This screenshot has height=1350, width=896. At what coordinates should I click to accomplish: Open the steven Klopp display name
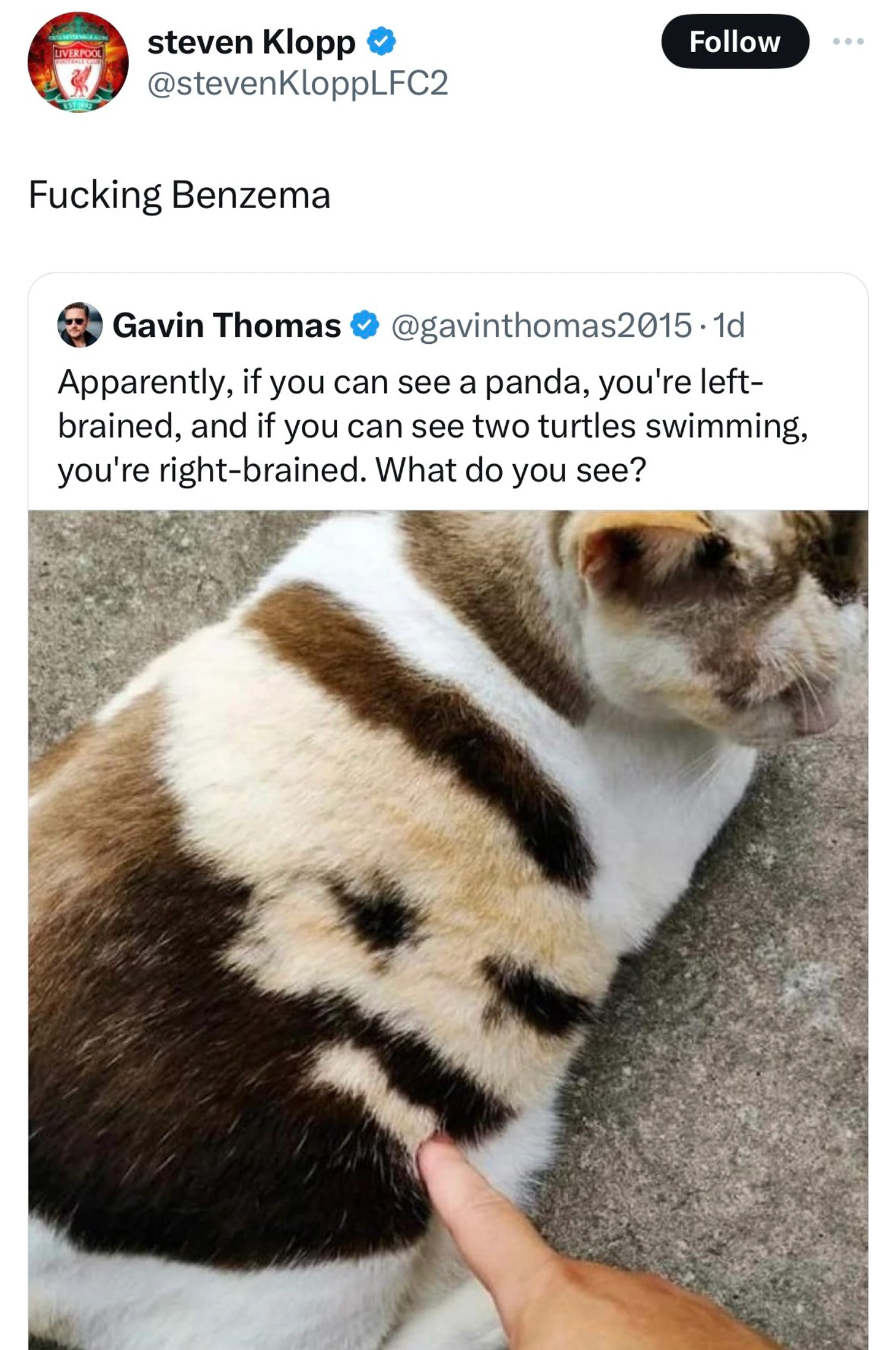pos(251,42)
